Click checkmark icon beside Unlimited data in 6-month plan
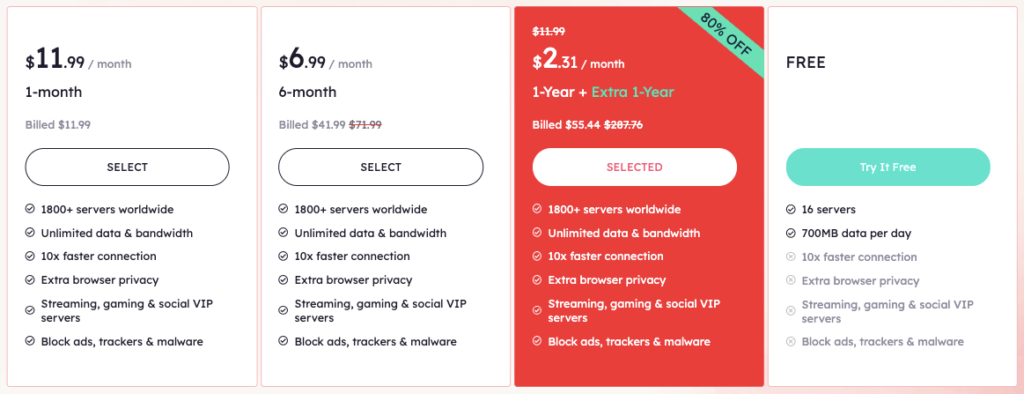The height and width of the screenshot is (394, 1024). point(283,233)
